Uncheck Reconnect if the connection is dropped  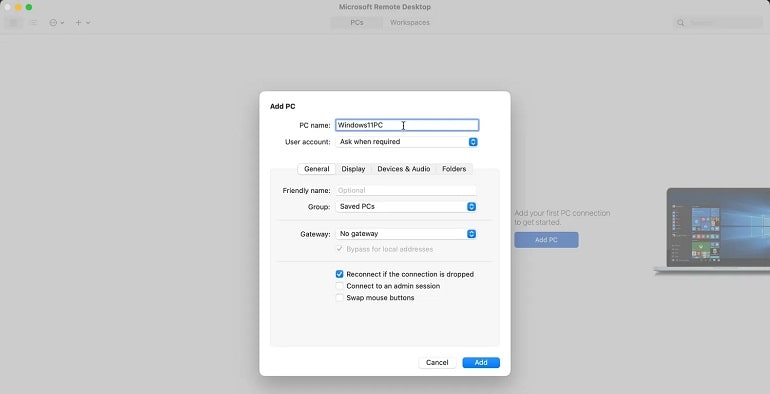[x=339, y=274]
